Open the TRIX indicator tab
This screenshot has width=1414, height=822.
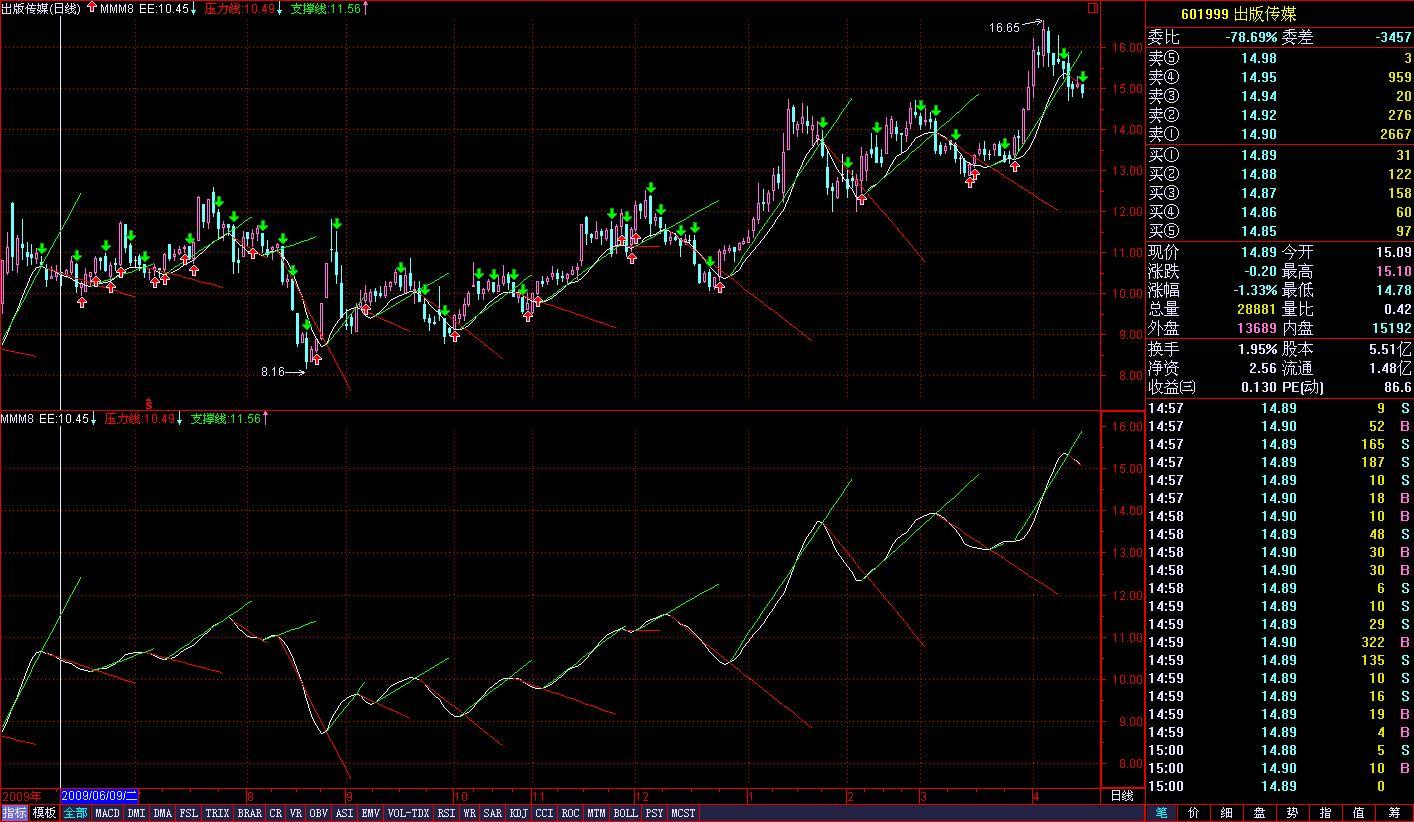[217, 814]
